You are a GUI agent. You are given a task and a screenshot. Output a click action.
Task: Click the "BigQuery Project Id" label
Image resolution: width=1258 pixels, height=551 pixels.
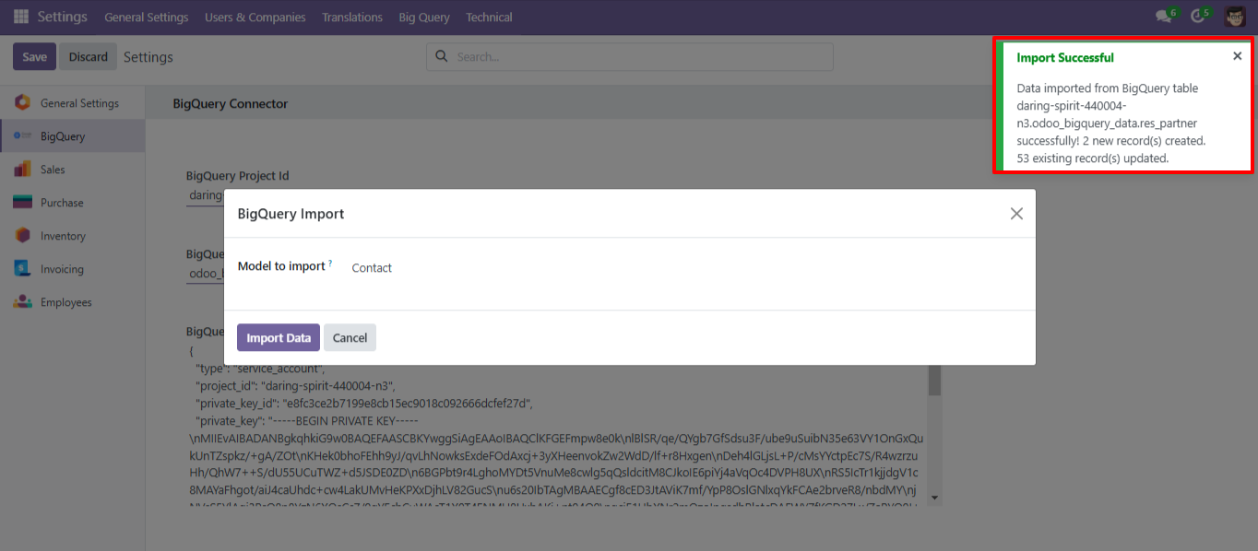coord(238,176)
